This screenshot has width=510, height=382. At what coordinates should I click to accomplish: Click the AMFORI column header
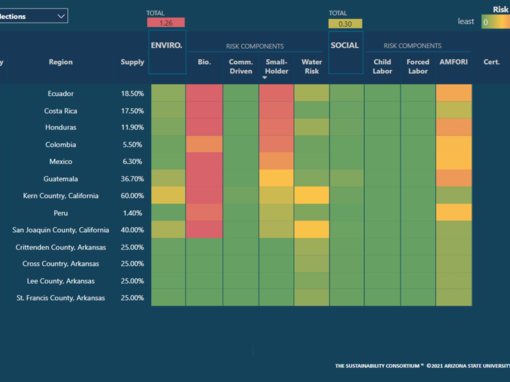[453, 62]
